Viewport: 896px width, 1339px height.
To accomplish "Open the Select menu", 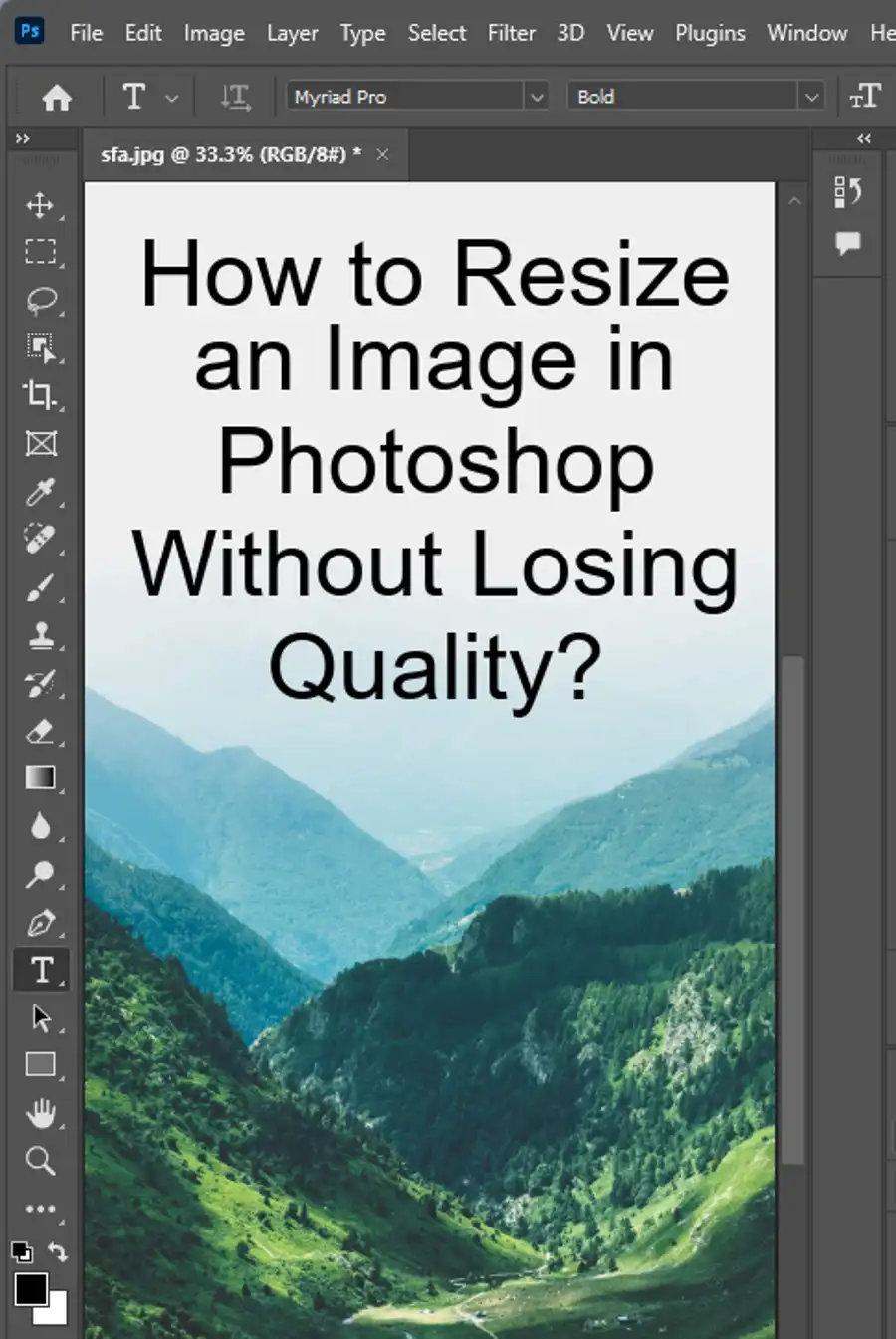I will click(x=437, y=33).
